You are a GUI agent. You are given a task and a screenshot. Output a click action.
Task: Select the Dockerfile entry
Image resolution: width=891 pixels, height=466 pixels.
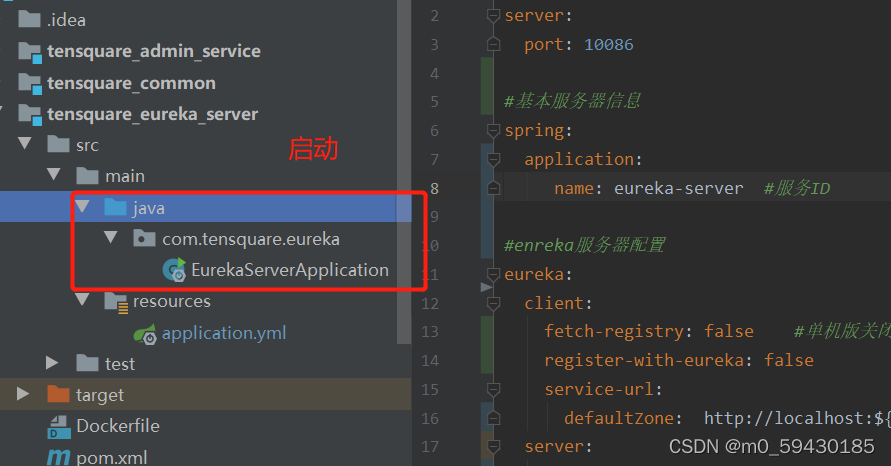tap(118, 426)
